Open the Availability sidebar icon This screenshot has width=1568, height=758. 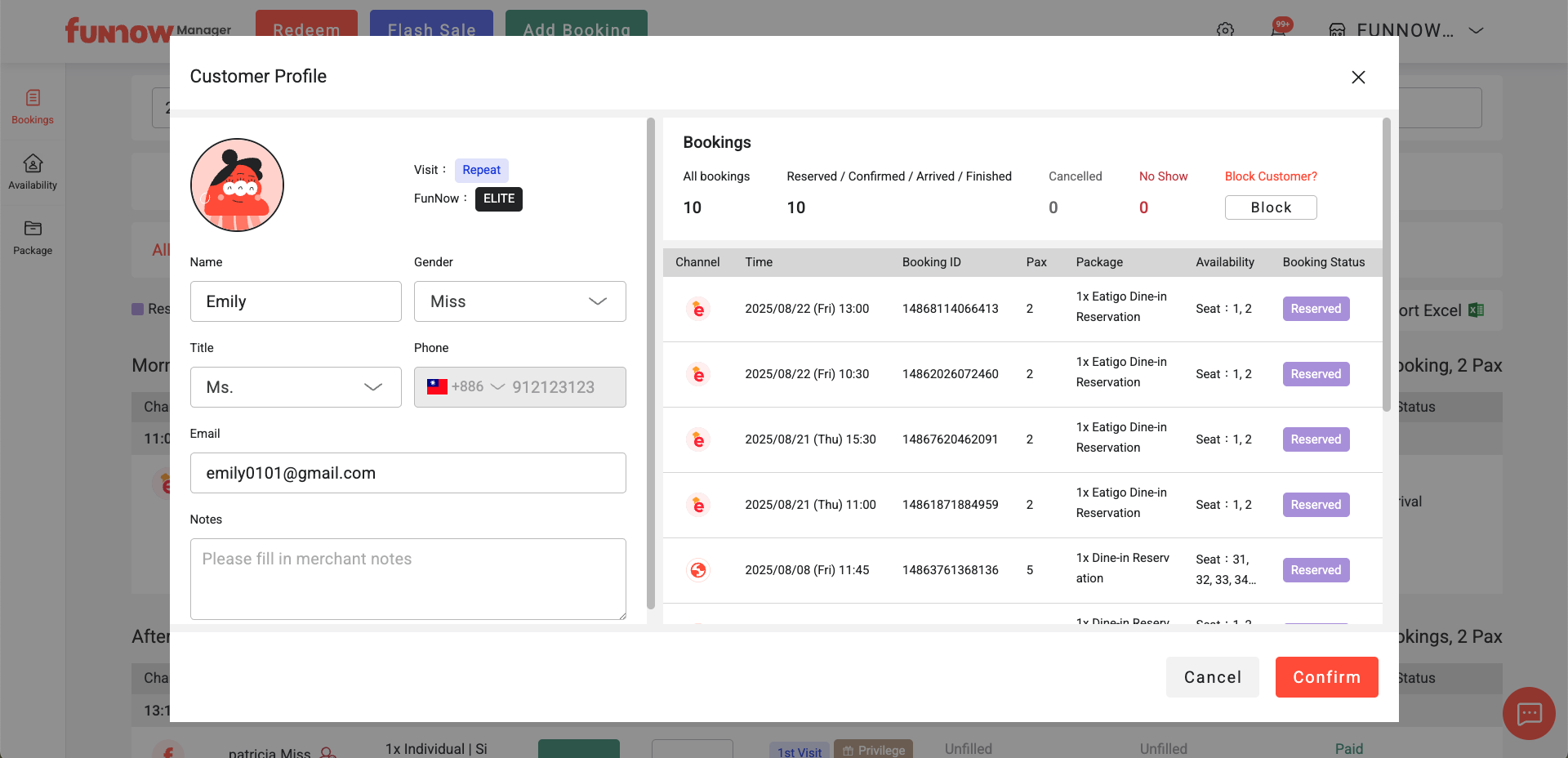coord(33,172)
